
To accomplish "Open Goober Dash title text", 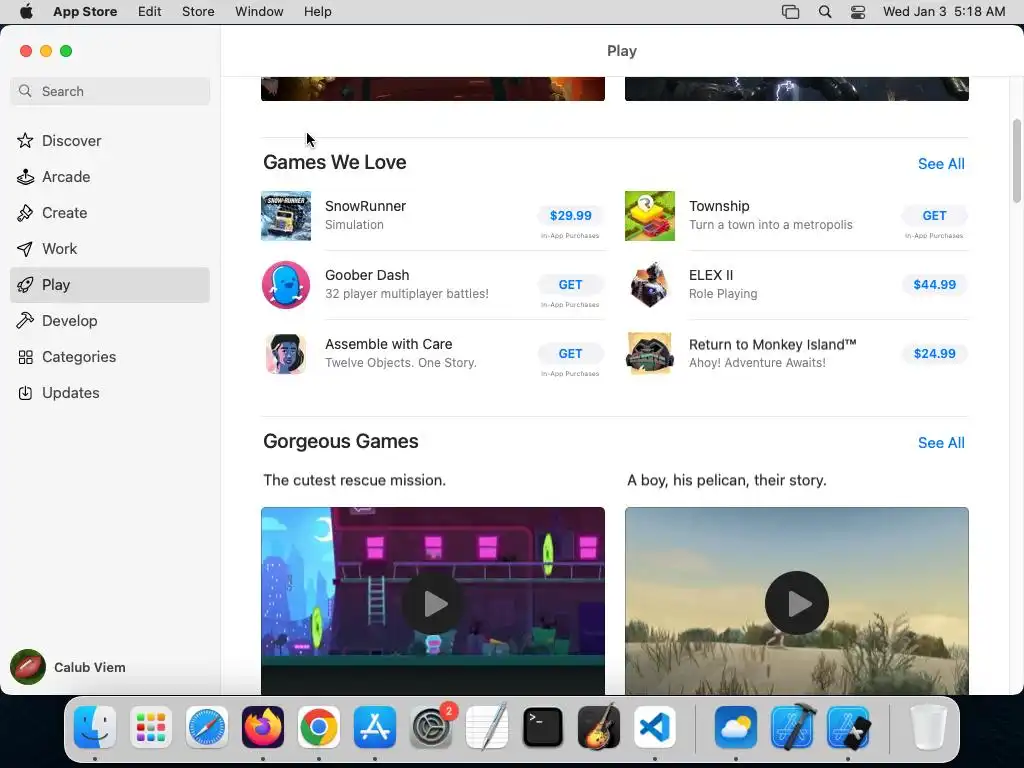I will coord(367,275).
